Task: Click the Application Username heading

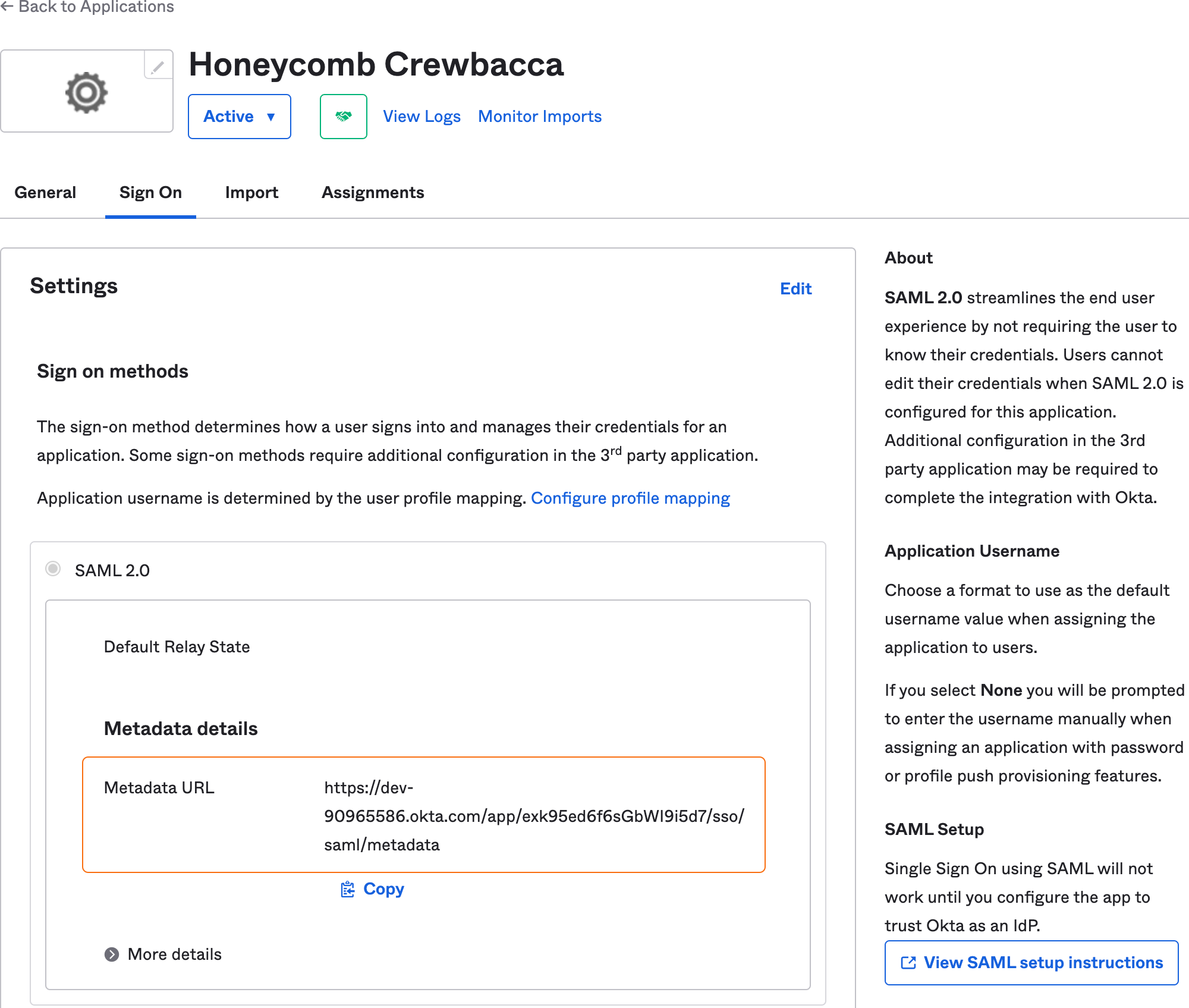Action: (x=972, y=551)
